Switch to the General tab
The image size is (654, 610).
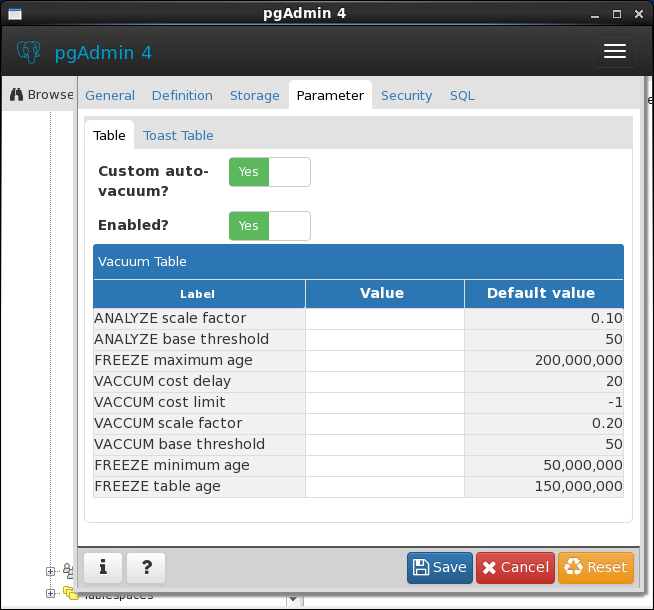click(110, 95)
